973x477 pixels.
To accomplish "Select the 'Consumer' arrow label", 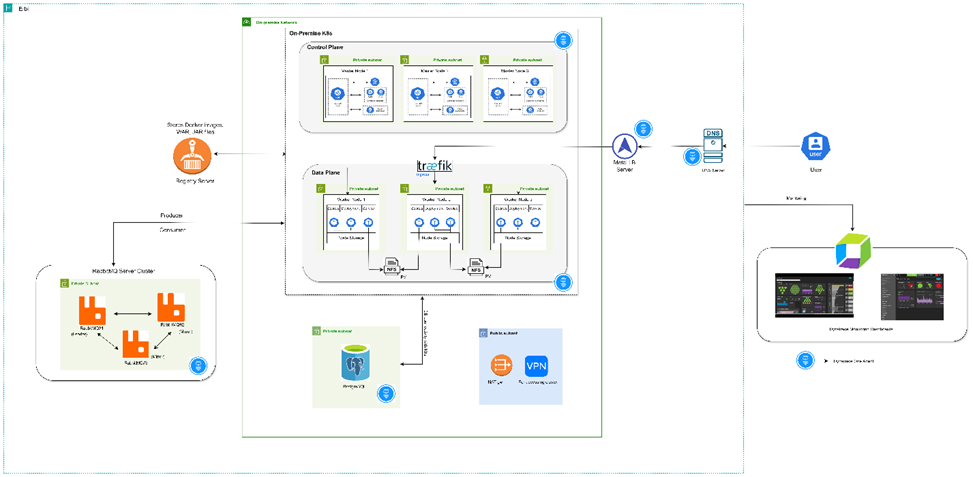I will pos(171,230).
